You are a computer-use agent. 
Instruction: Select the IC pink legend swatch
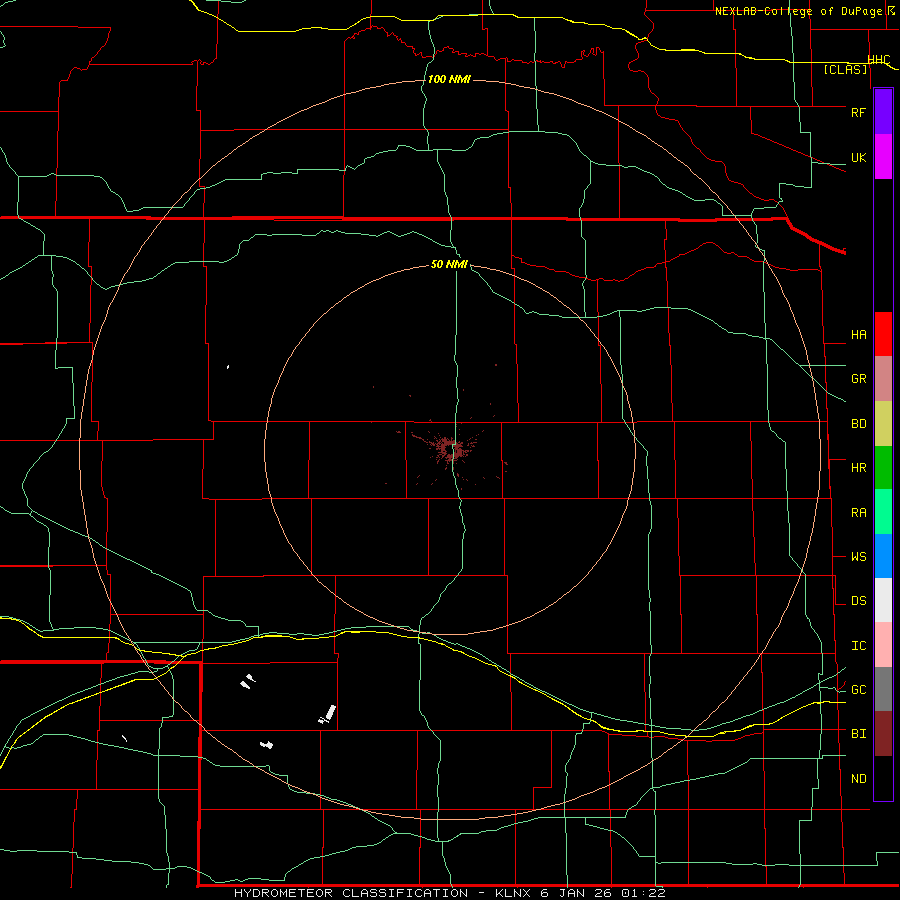point(883,645)
